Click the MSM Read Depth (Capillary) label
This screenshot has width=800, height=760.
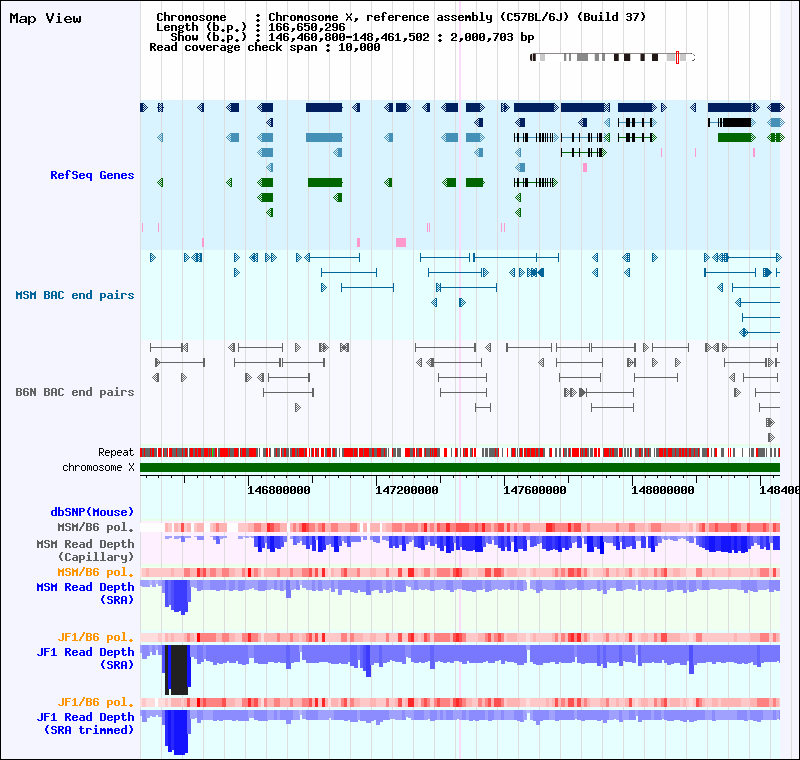[85, 550]
